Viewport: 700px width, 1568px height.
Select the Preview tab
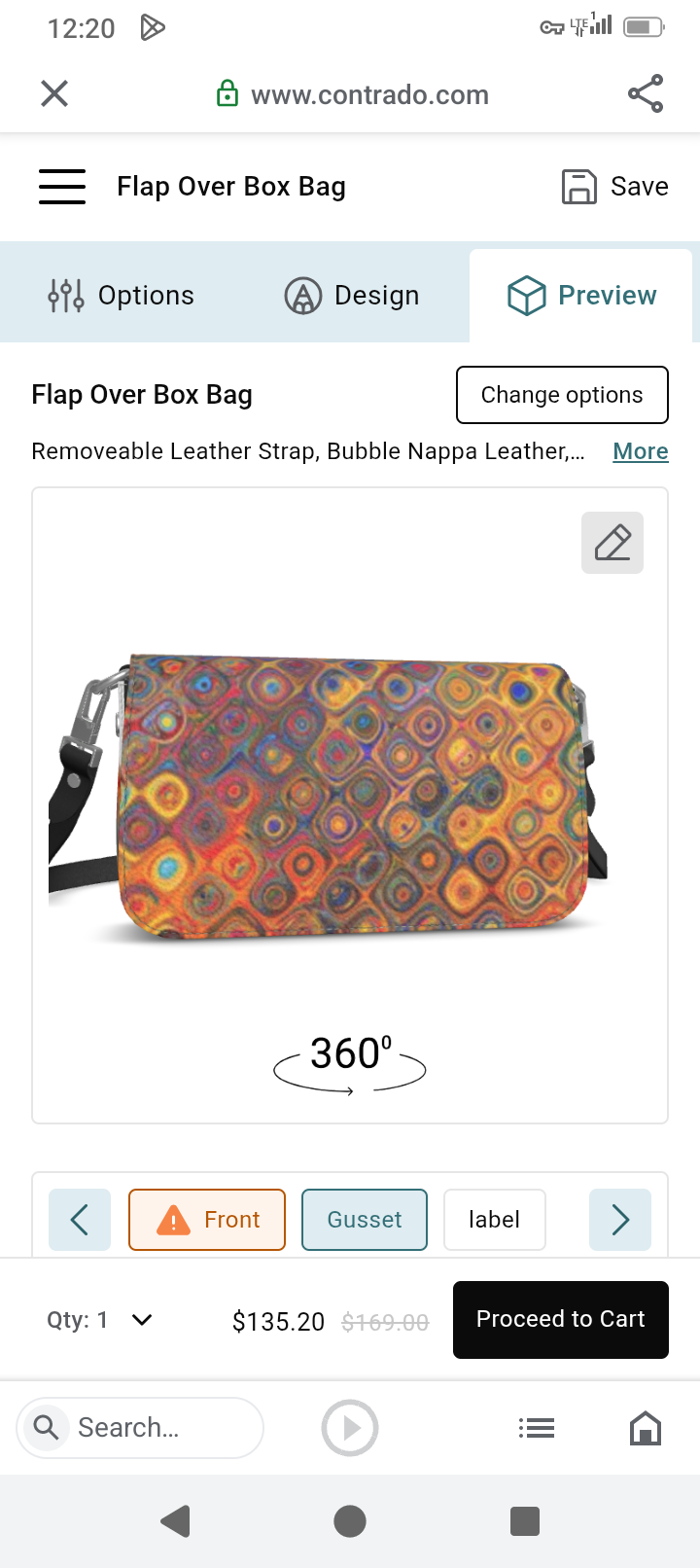pyautogui.click(x=581, y=296)
